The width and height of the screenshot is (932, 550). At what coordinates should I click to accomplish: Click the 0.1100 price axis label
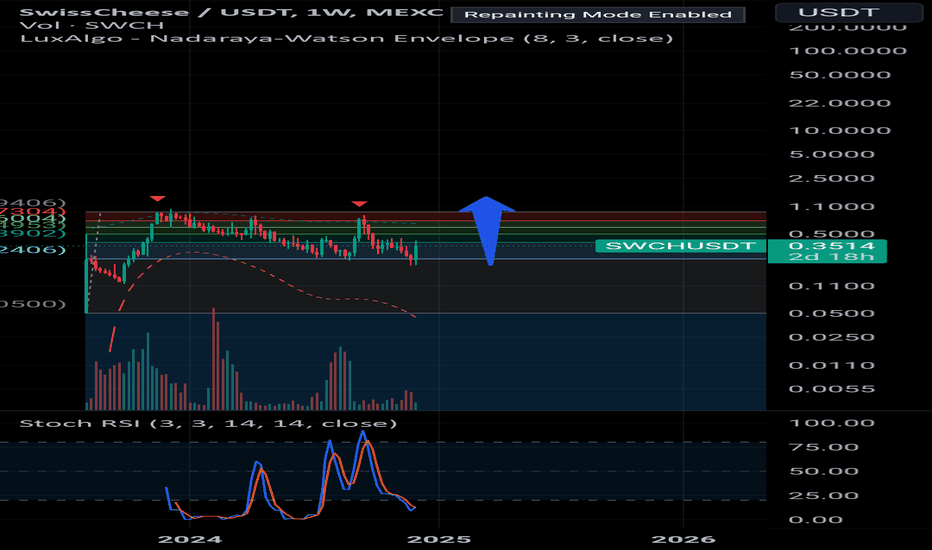(x=832, y=286)
